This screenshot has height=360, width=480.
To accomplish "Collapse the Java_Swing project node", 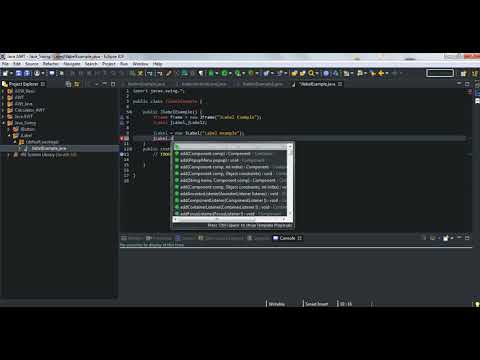I will coord(4,123).
